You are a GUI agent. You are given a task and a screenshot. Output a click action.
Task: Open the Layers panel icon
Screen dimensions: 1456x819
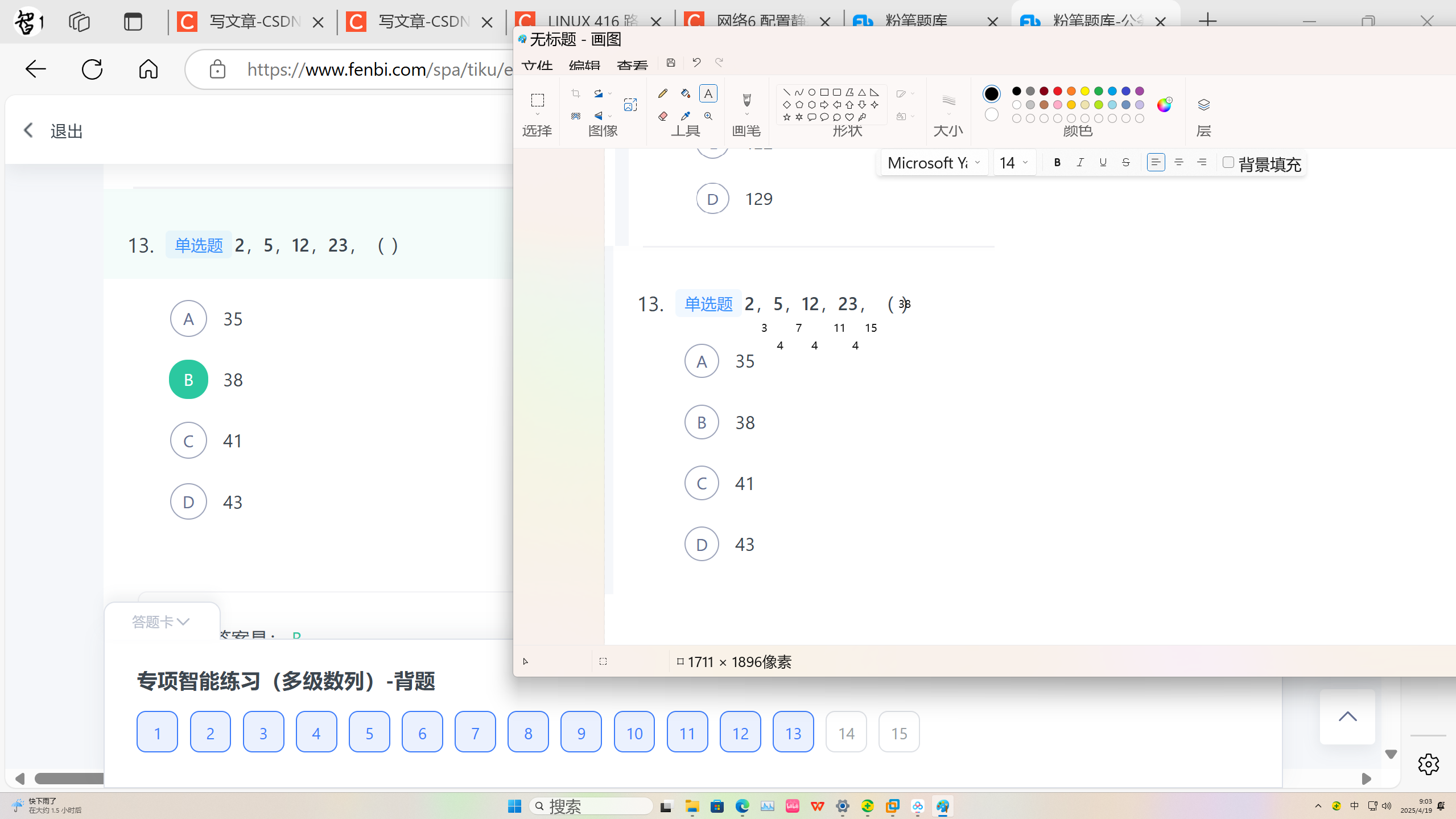point(1203,105)
